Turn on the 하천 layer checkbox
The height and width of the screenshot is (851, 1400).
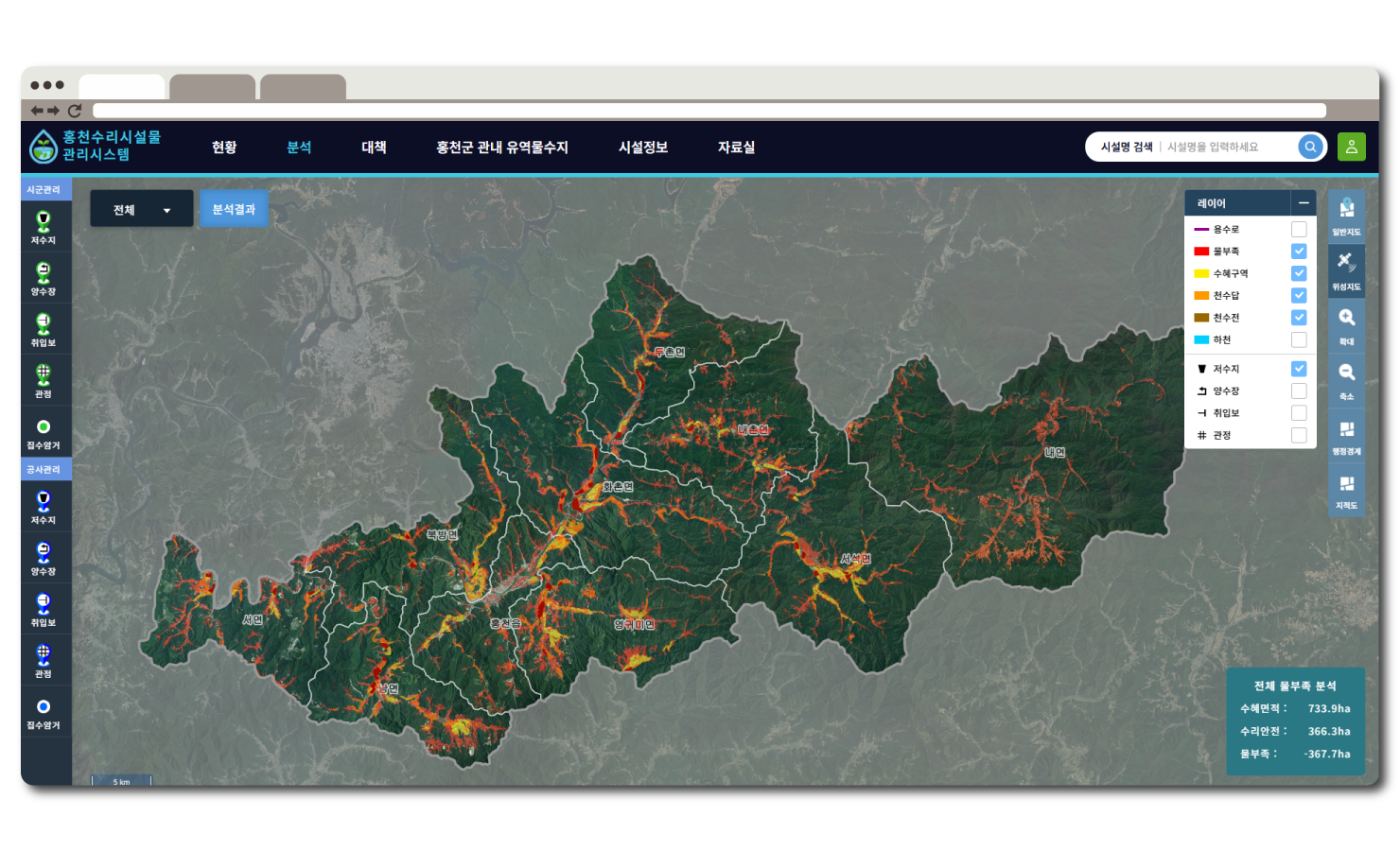tap(1299, 340)
